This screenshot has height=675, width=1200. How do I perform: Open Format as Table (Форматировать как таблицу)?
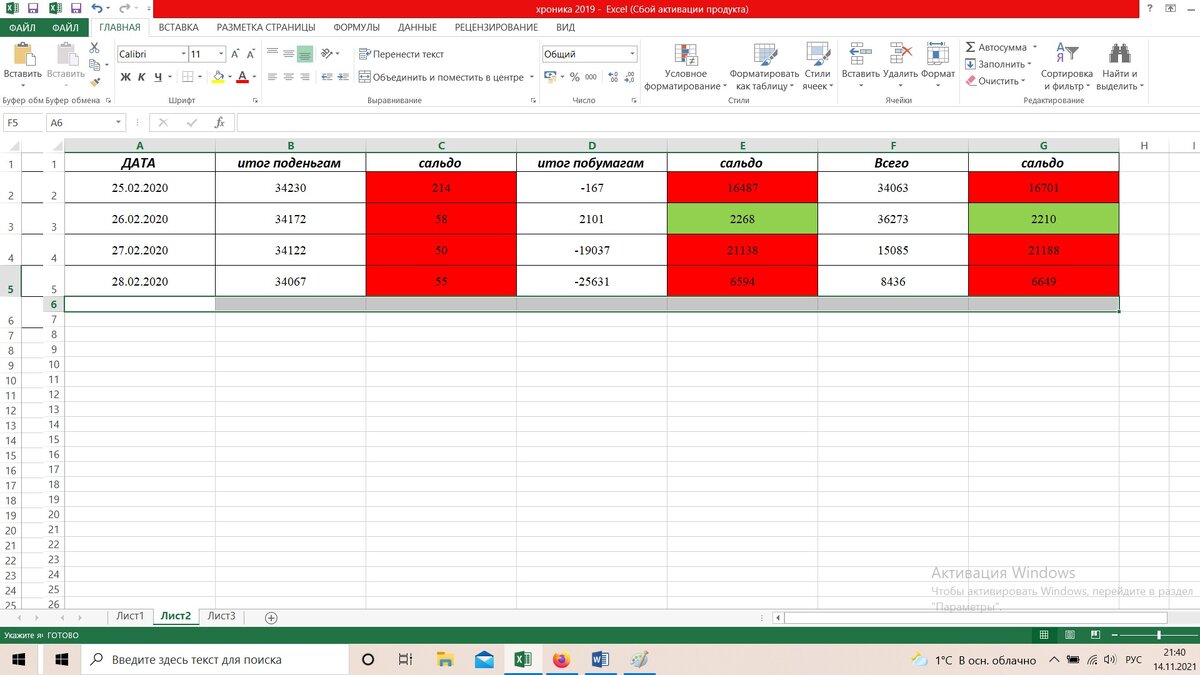pos(765,67)
